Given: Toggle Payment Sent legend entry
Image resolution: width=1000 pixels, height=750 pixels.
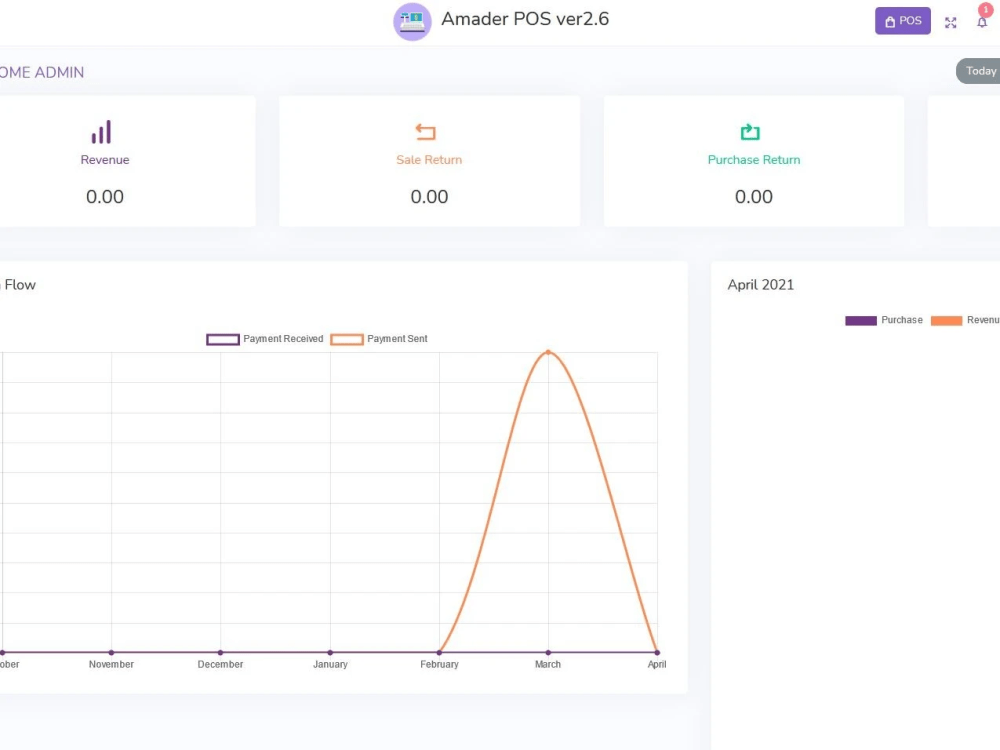Looking at the screenshot, I should coord(379,339).
